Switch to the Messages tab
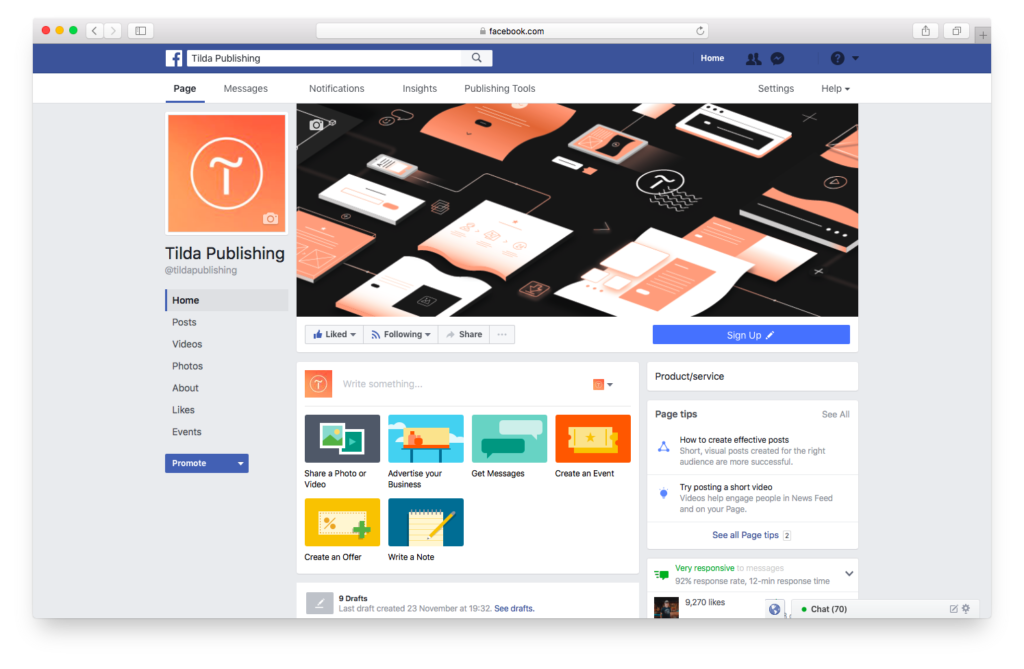 tap(246, 89)
